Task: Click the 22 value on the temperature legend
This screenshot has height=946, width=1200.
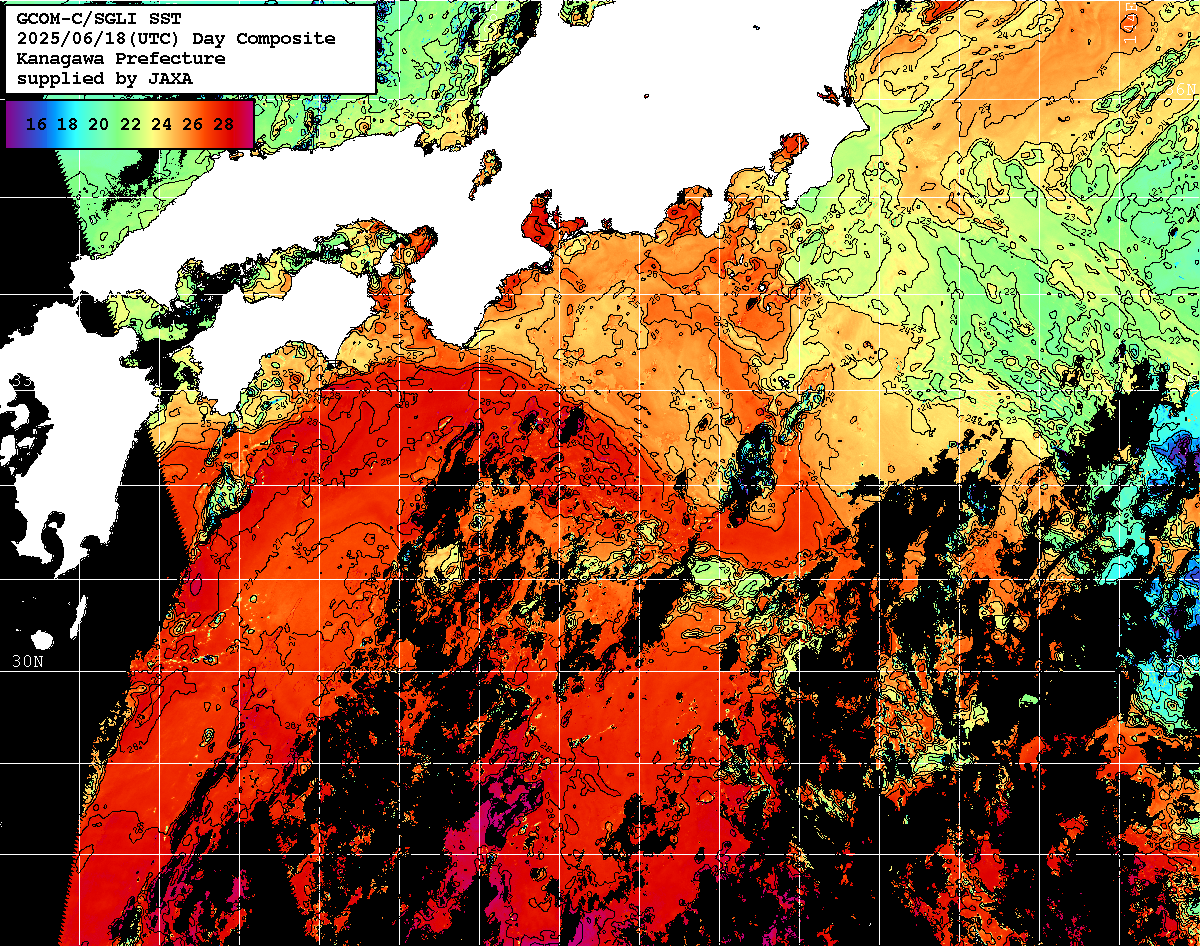Action: click(x=130, y=125)
